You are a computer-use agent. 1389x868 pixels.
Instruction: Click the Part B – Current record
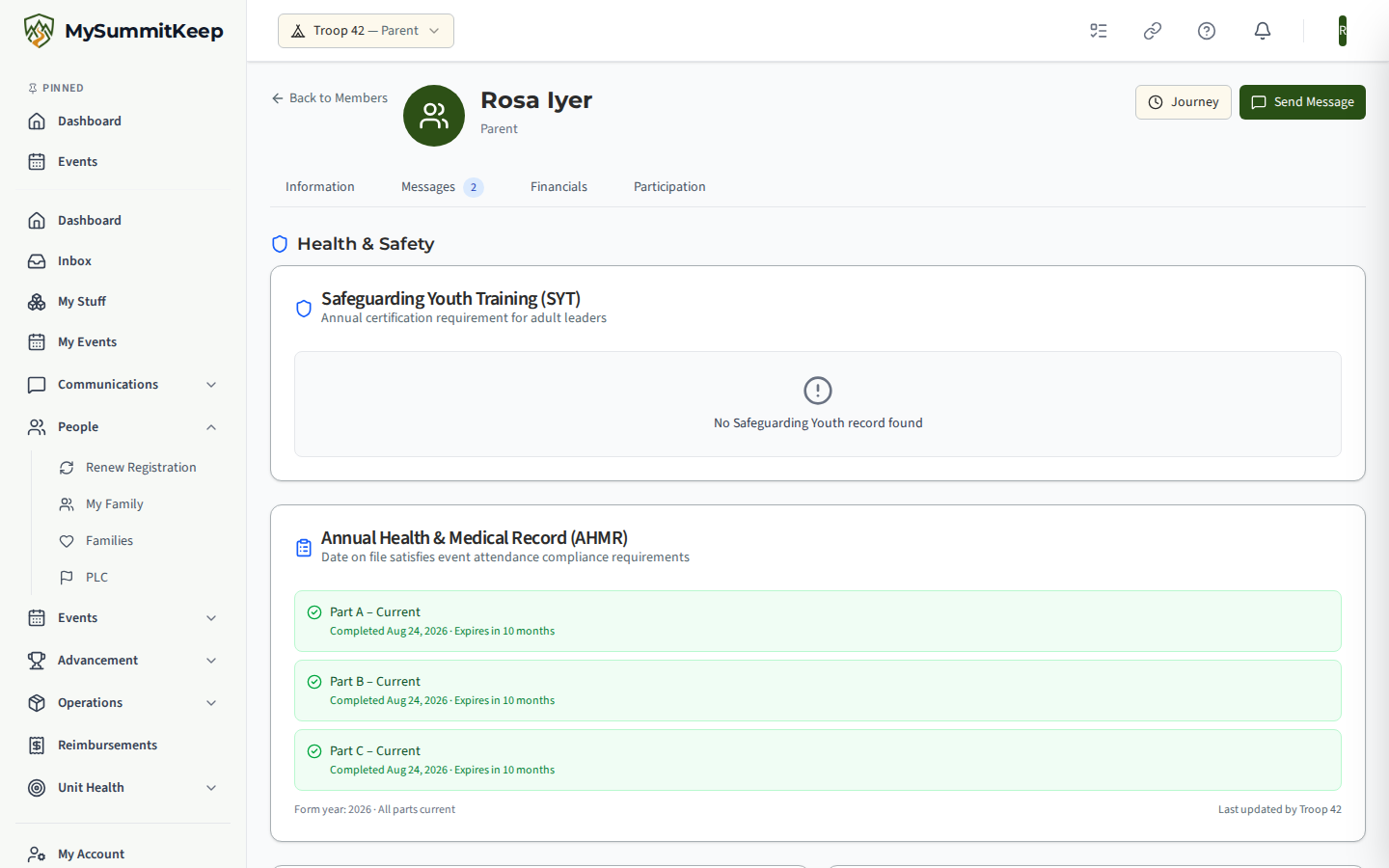coord(818,691)
